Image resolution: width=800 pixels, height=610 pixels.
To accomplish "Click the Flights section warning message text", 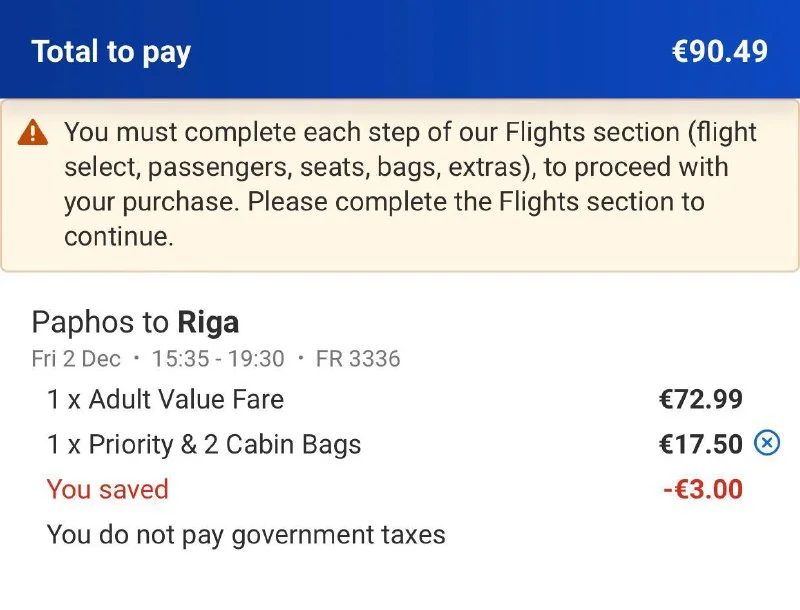I will 410,184.
